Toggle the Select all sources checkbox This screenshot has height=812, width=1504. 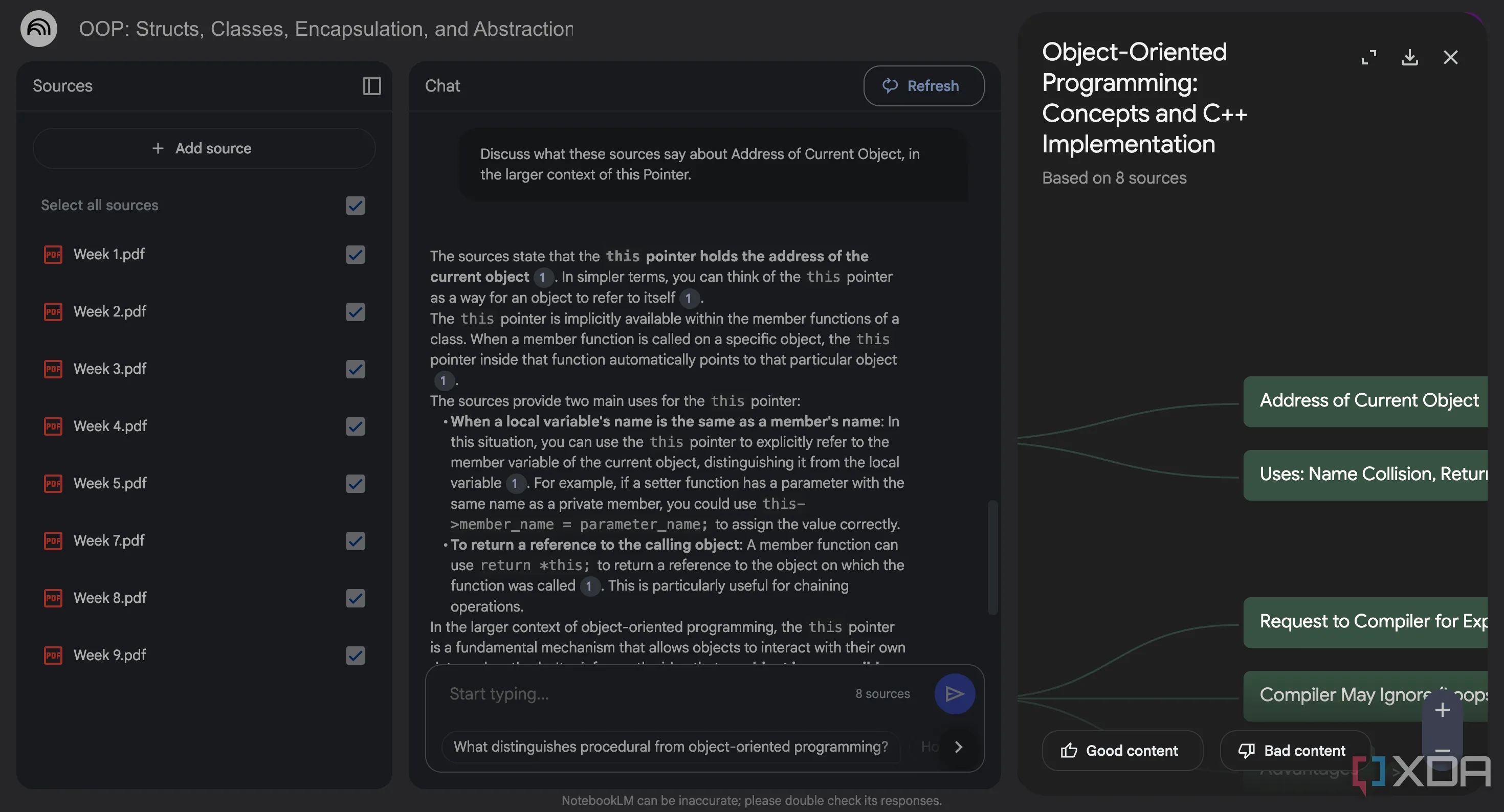(x=355, y=206)
